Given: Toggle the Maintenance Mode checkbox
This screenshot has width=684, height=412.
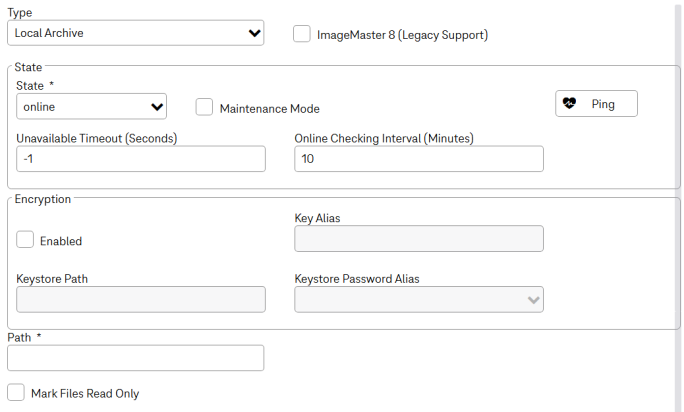Looking at the screenshot, I should 204,107.
